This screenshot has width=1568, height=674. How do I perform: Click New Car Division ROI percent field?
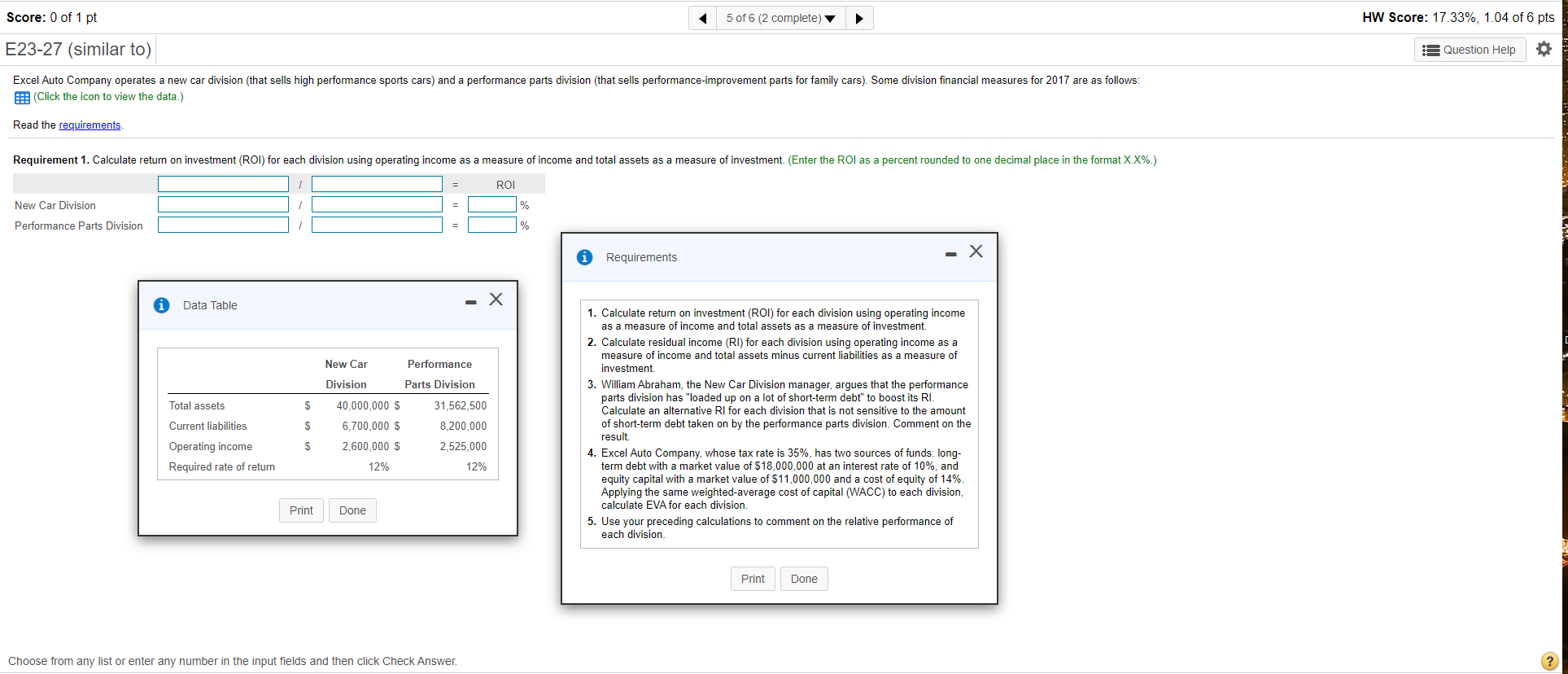491,205
